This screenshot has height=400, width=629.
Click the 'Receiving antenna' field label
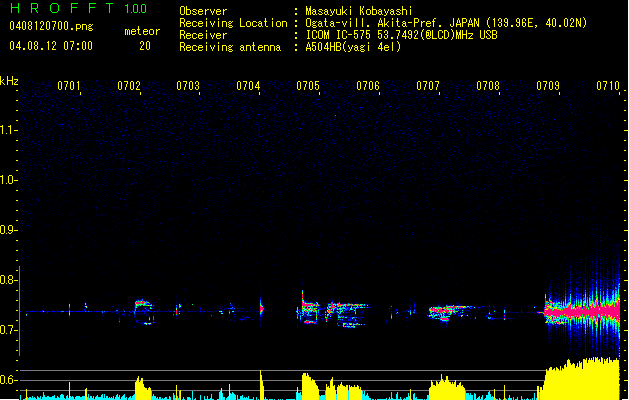click(x=230, y=47)
